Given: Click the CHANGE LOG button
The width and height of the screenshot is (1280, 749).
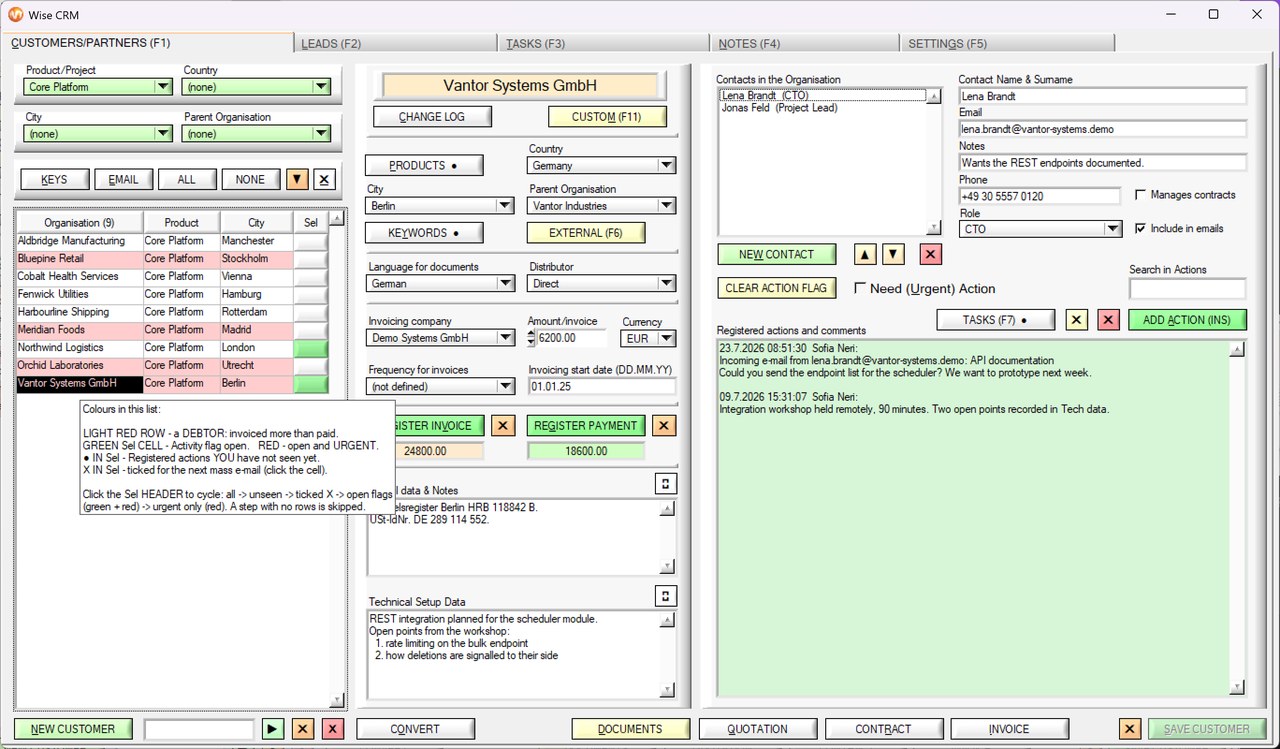Looking at the screenshot, I should click(x=432, y=117).
